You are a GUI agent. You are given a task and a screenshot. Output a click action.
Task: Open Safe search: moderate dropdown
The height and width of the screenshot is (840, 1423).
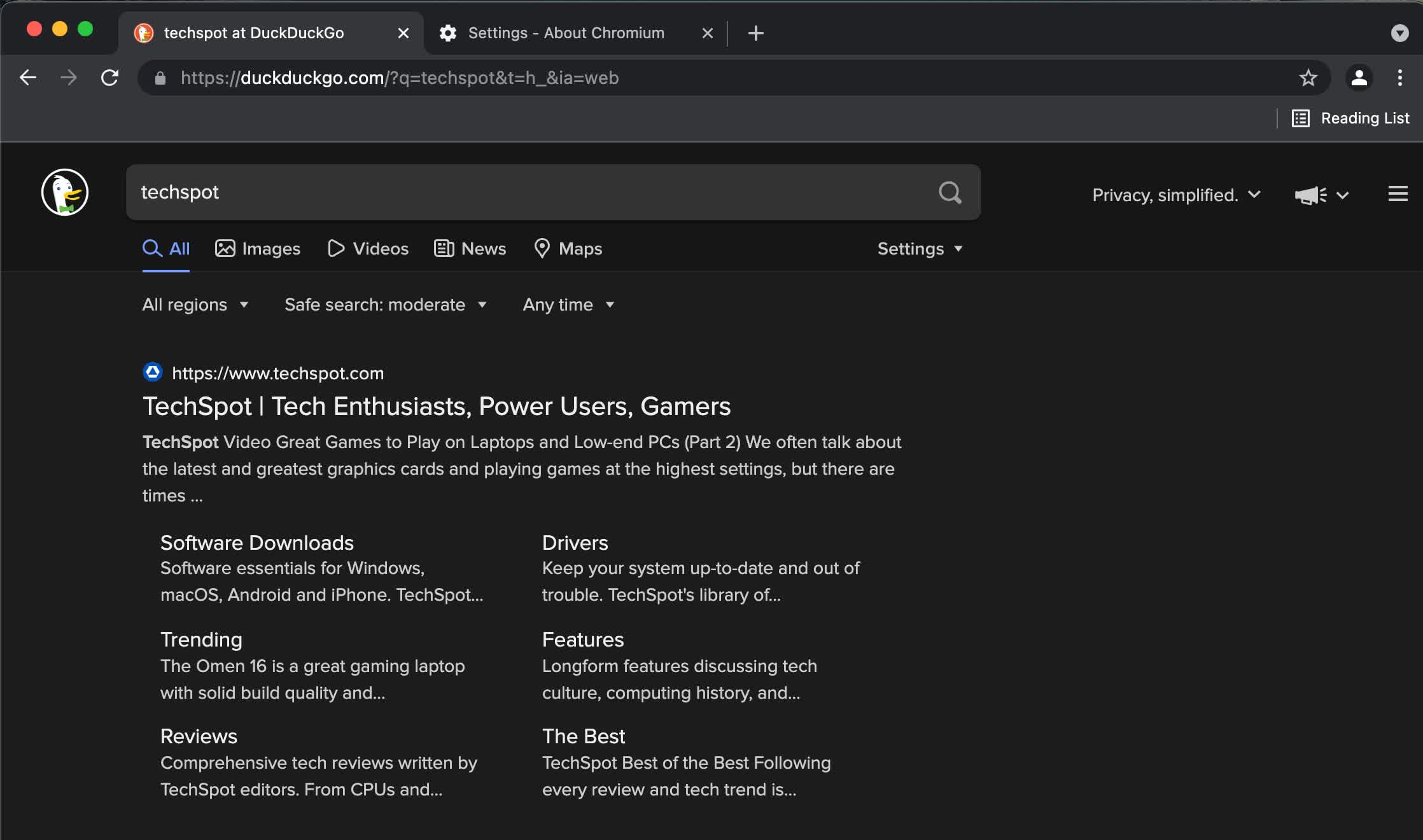tap(386, 305)
